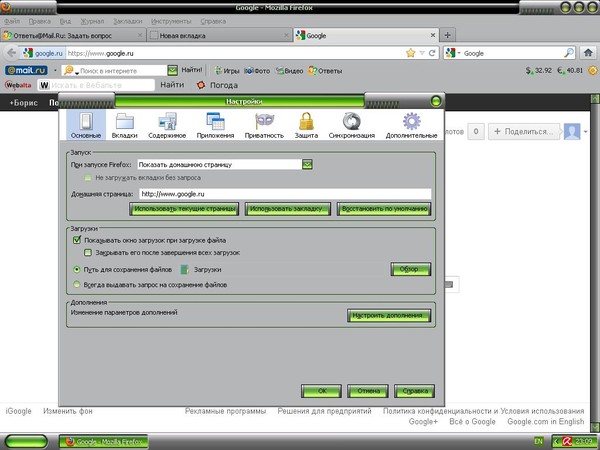
Task: Click the bookmark star in address bar
Action: [x=411, y=53]
